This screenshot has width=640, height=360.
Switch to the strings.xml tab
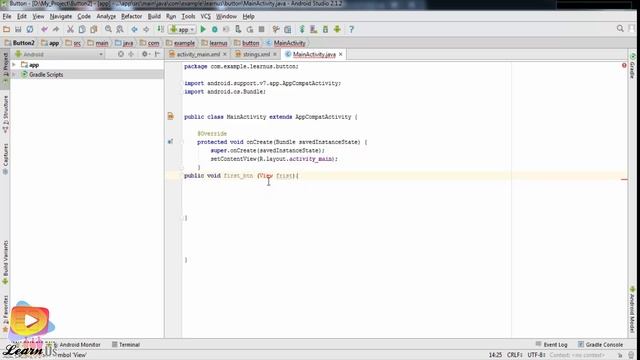click(x=256, y=54)
